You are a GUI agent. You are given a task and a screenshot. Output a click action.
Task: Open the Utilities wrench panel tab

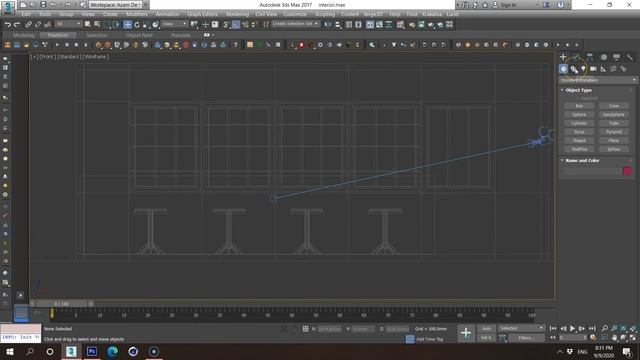click(x=630, y=57)
